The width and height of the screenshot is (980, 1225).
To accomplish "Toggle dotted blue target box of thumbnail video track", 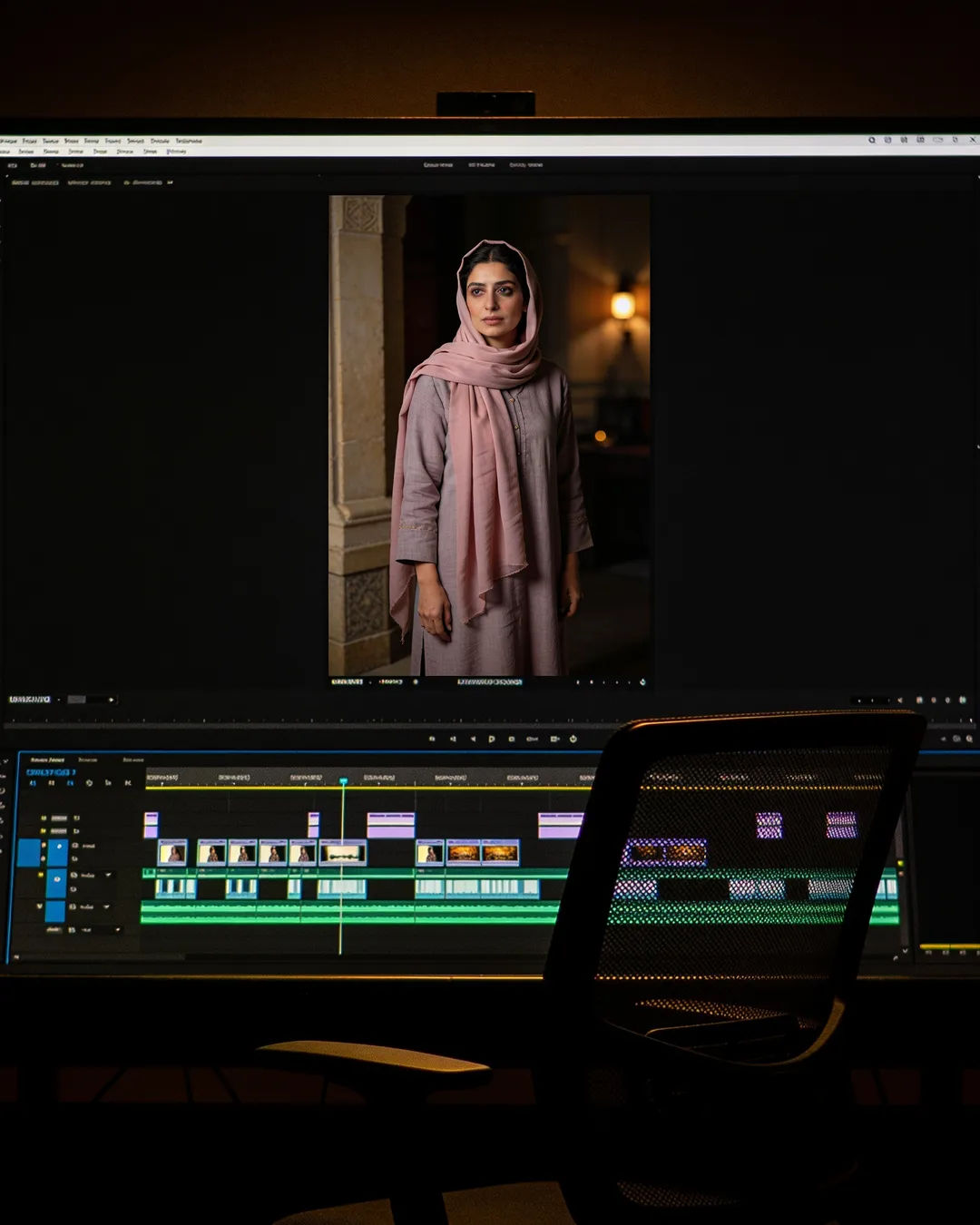I will [x=58, y=852].
